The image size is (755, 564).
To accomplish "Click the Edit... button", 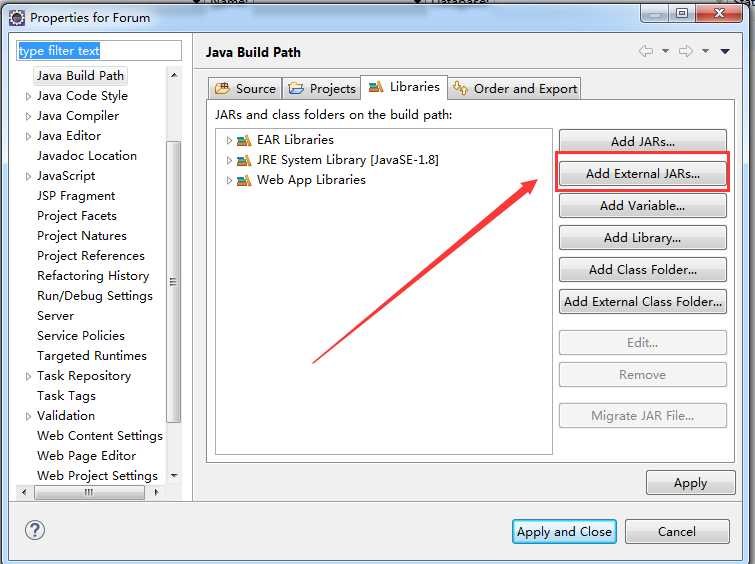I will (x=642, y=342).
